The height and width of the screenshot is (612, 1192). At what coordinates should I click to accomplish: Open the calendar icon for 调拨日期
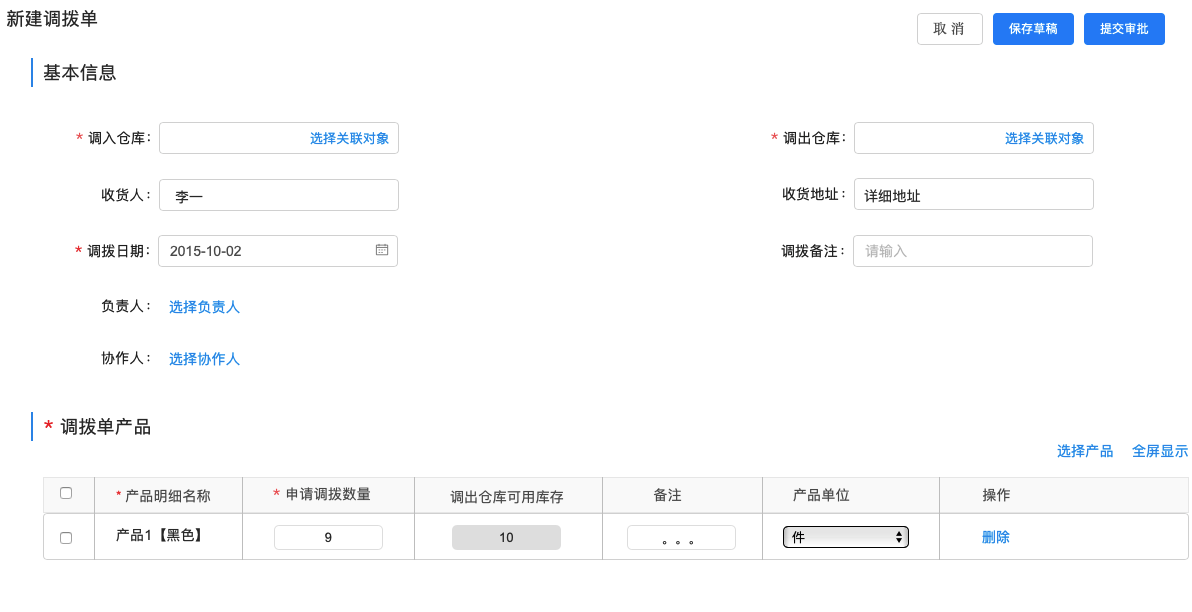pos(381,250)
